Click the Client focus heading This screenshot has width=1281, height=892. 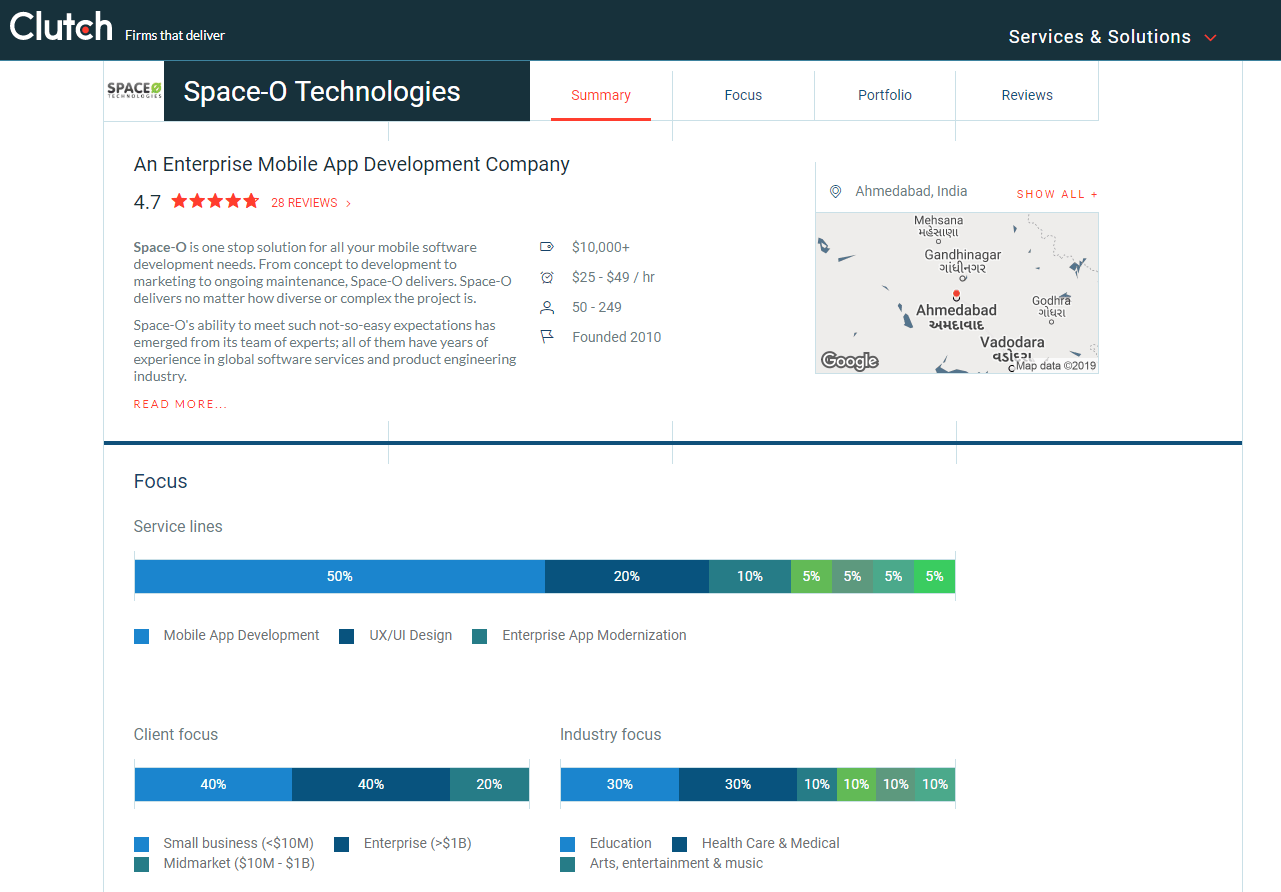(176, 734)
